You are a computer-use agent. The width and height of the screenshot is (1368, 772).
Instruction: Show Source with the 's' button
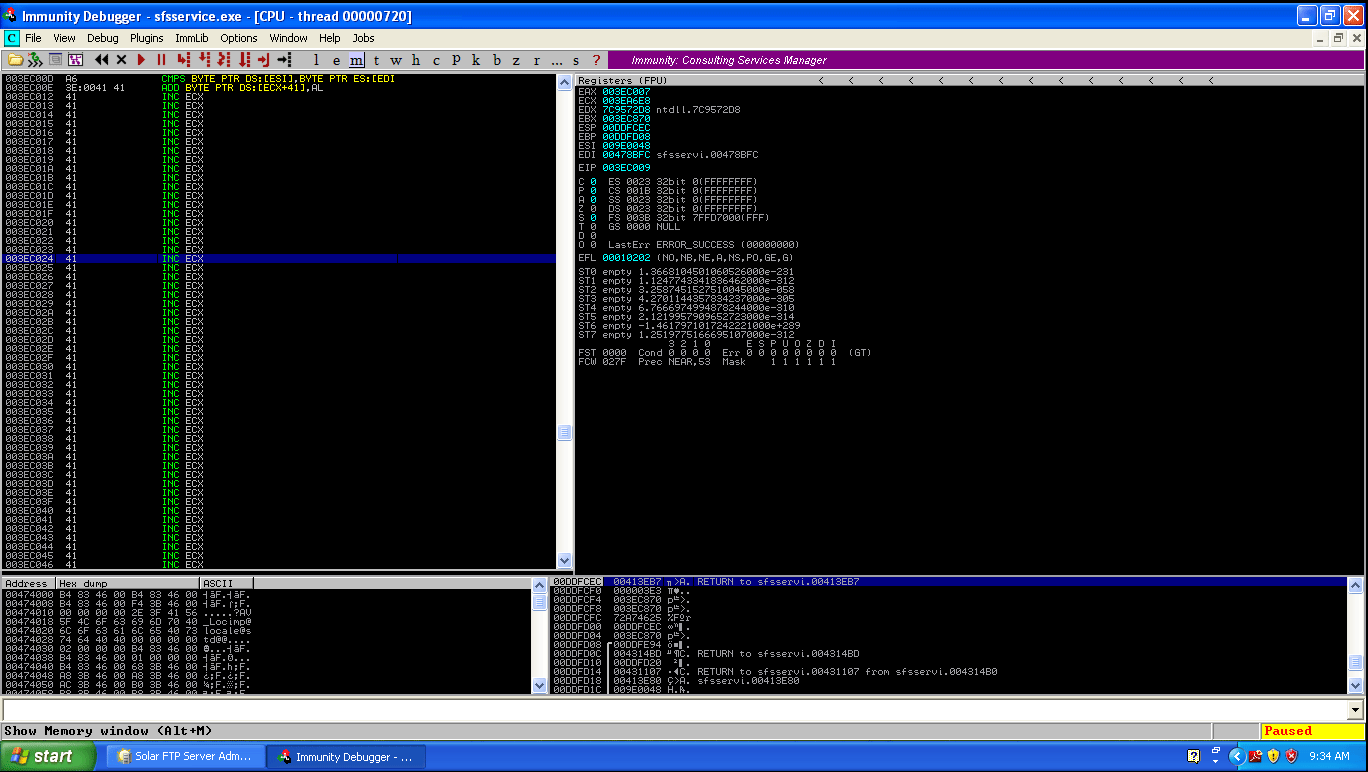(577, 60)
